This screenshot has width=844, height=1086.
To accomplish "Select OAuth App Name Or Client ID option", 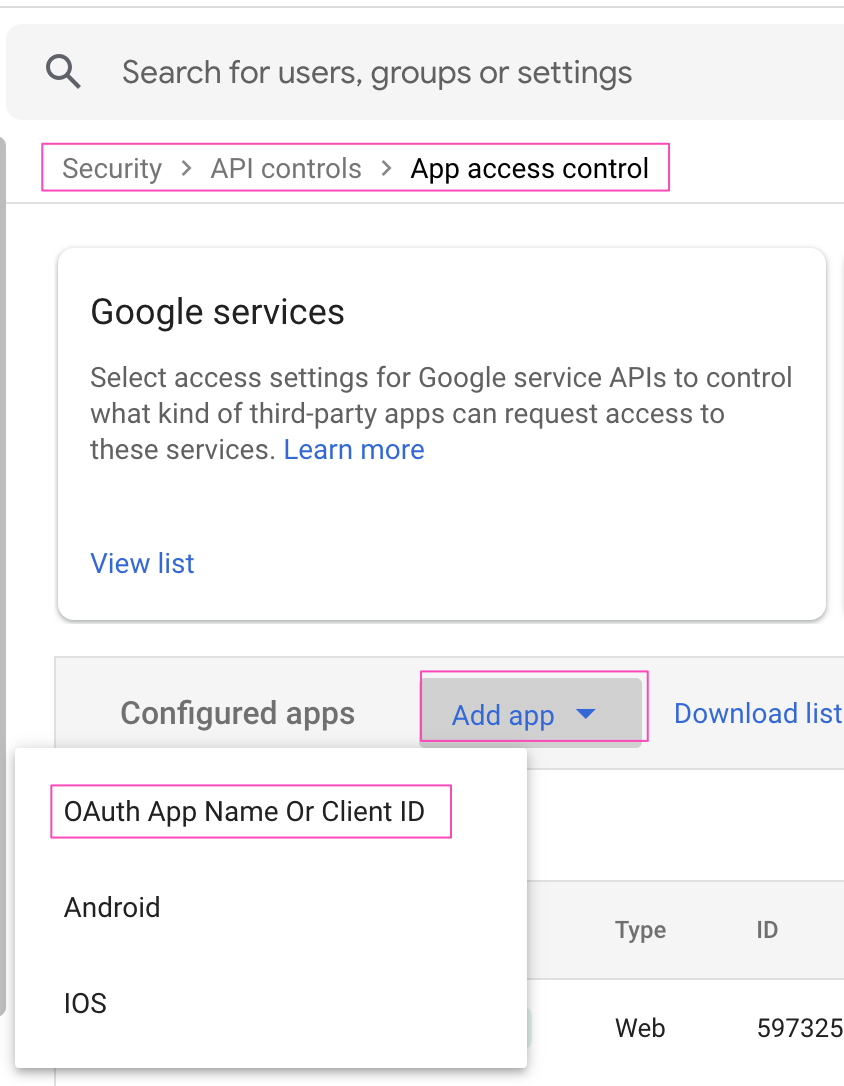I will 249,811.
